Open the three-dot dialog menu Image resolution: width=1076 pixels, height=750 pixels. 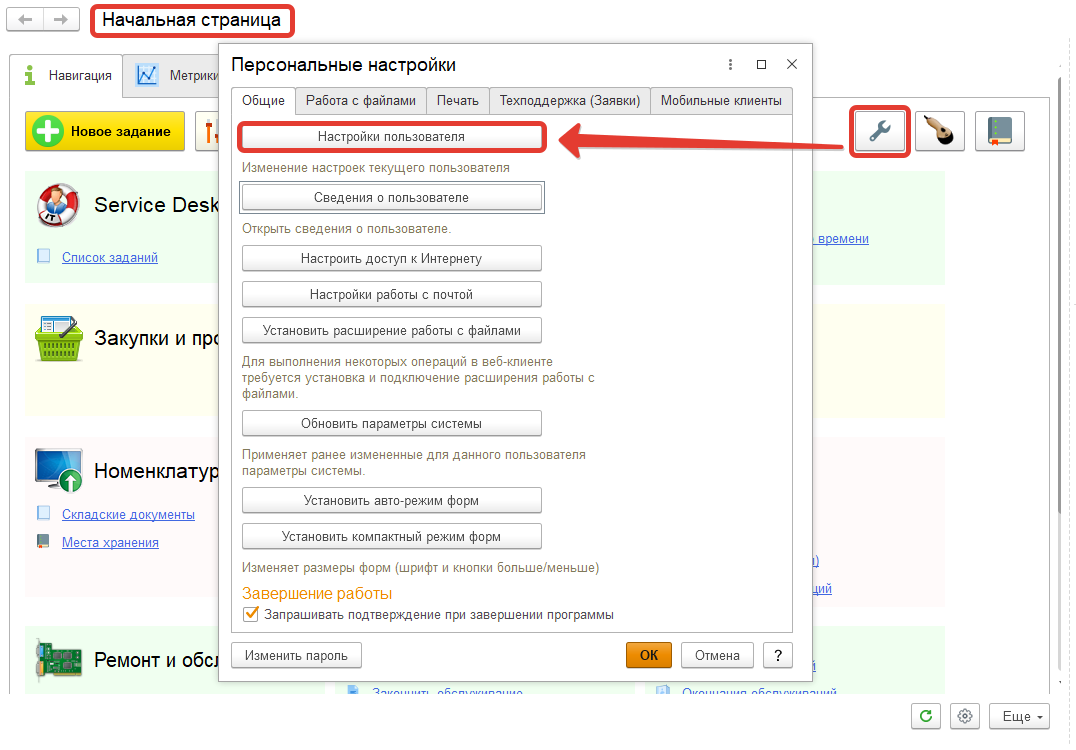click(x=731, y=65)
